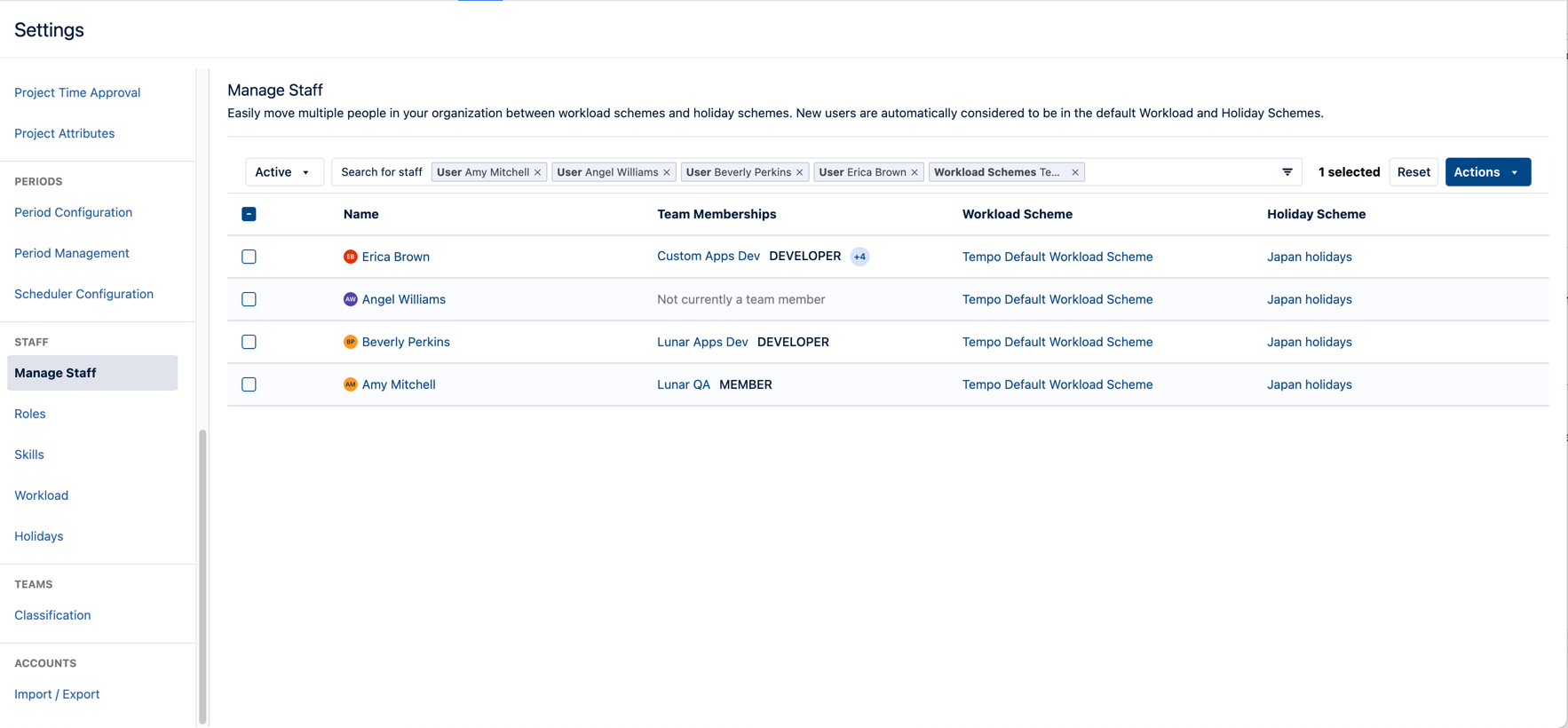This screenshot has height=728, width=1568.
Task: Expand the Actions dropdown menu
Action: (x=1487, y=172)
